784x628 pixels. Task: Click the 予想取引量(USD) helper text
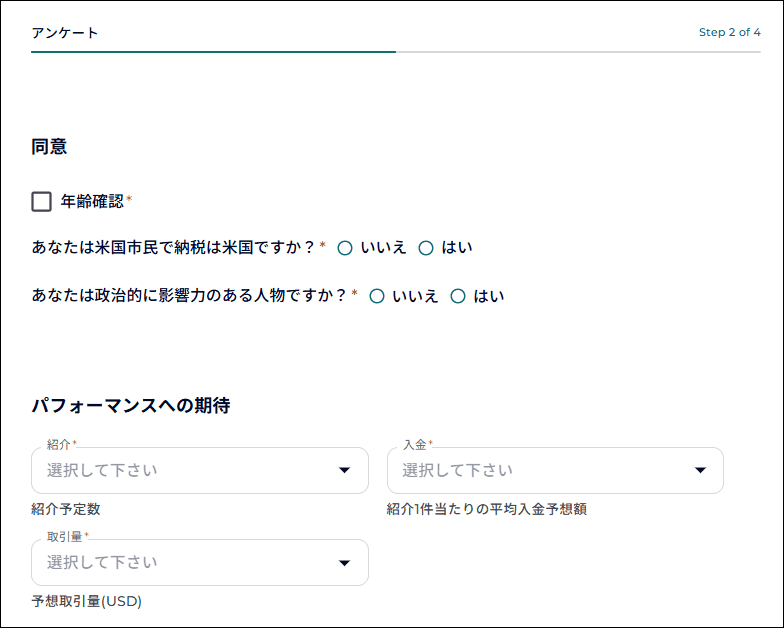pos(87,602)
